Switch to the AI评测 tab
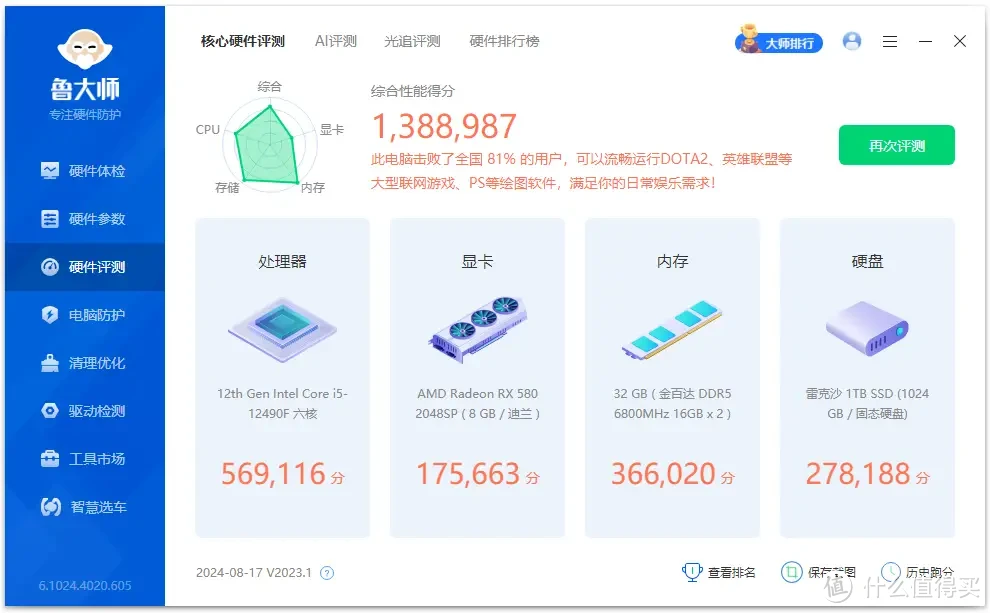The image size is (990, 613). click(336, 42)
